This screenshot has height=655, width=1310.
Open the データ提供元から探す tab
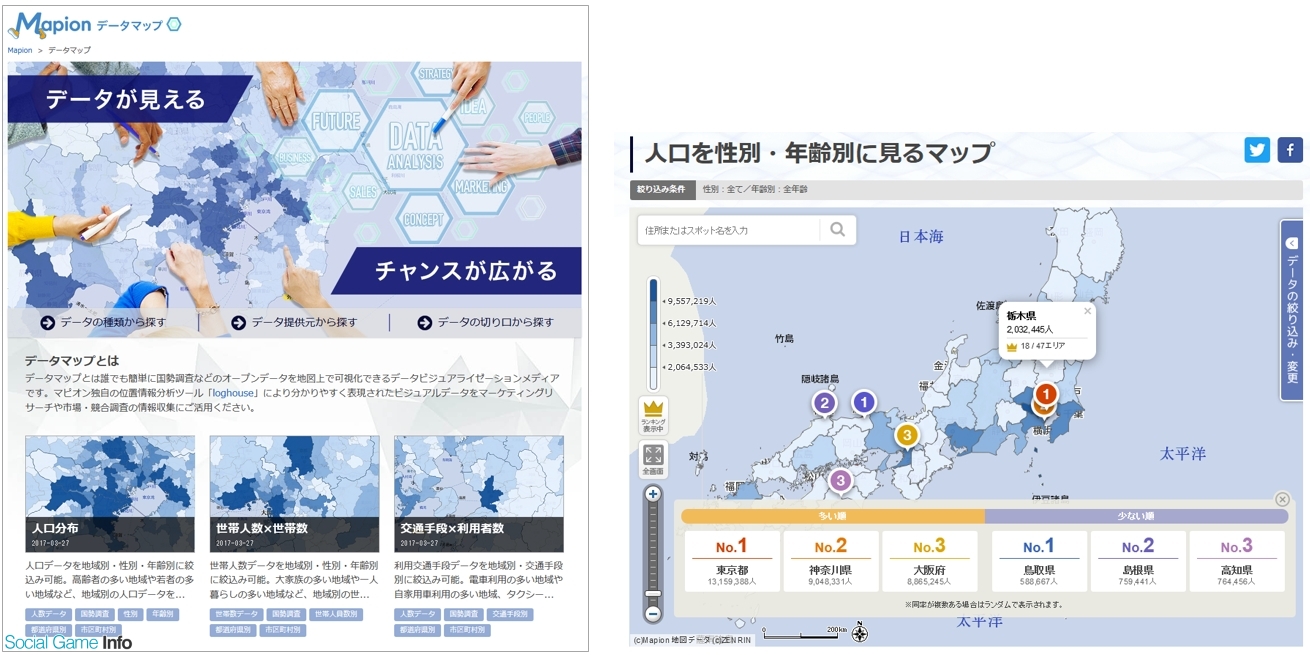tap(294, 322)
